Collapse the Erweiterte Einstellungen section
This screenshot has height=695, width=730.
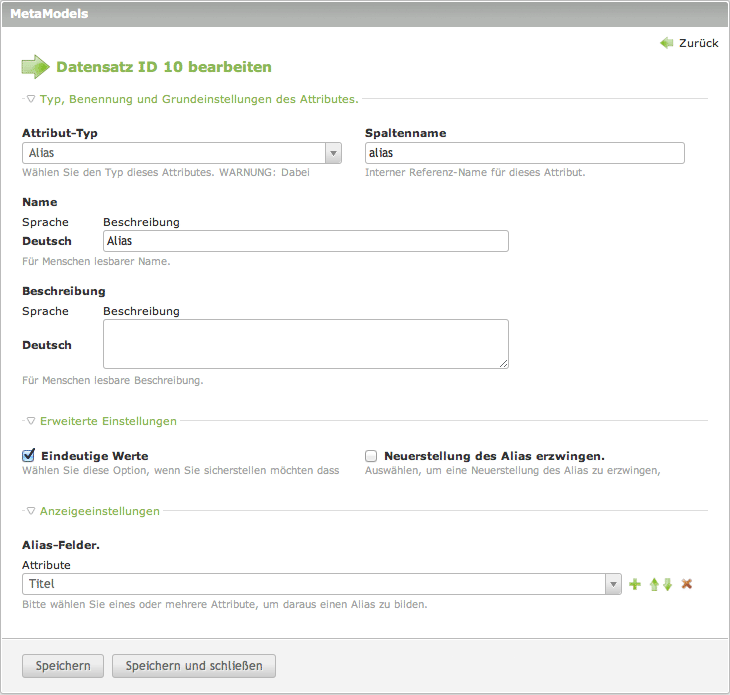coord(101,421)
